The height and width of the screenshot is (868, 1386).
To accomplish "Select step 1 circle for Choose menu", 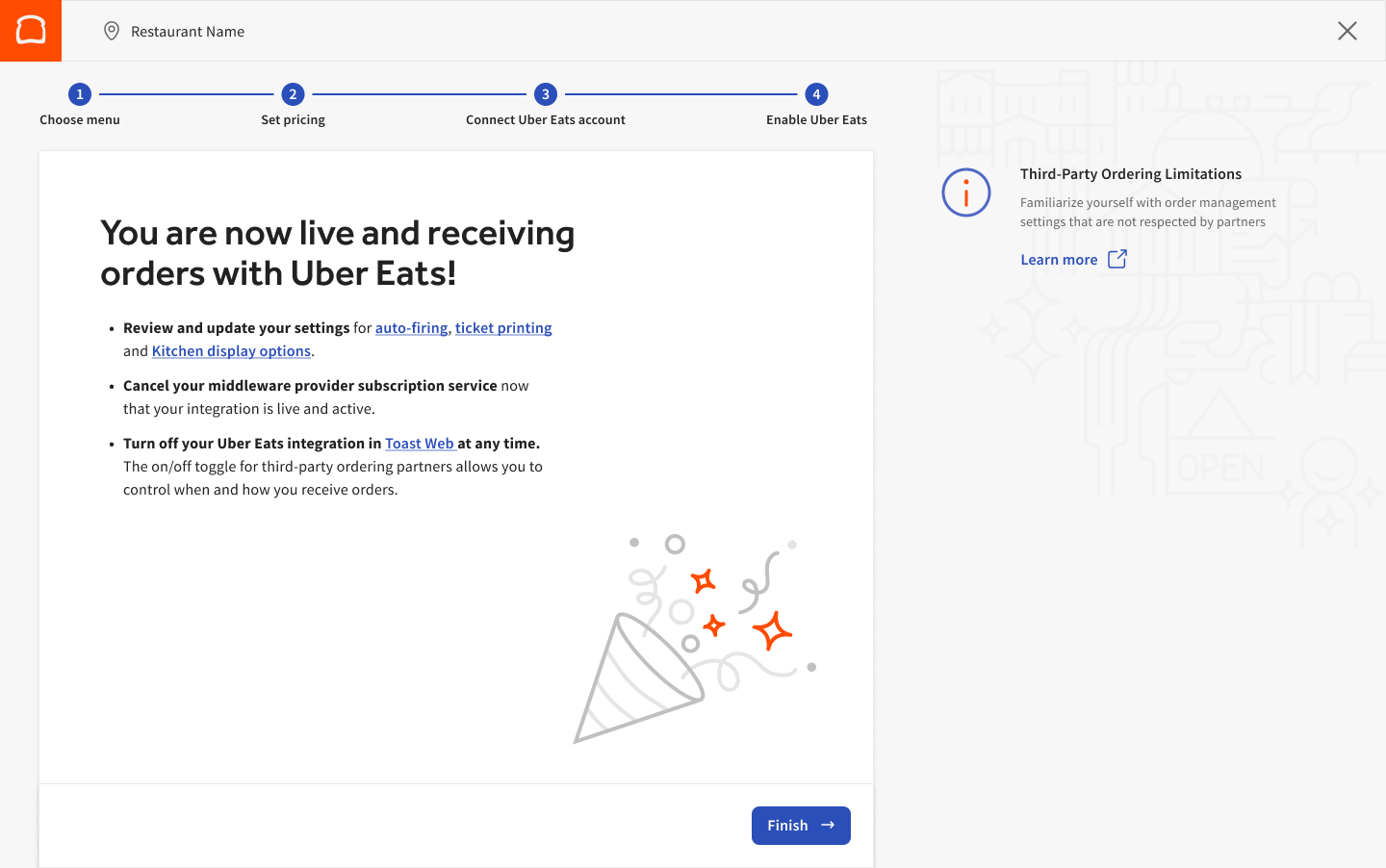I will (79, 94).
